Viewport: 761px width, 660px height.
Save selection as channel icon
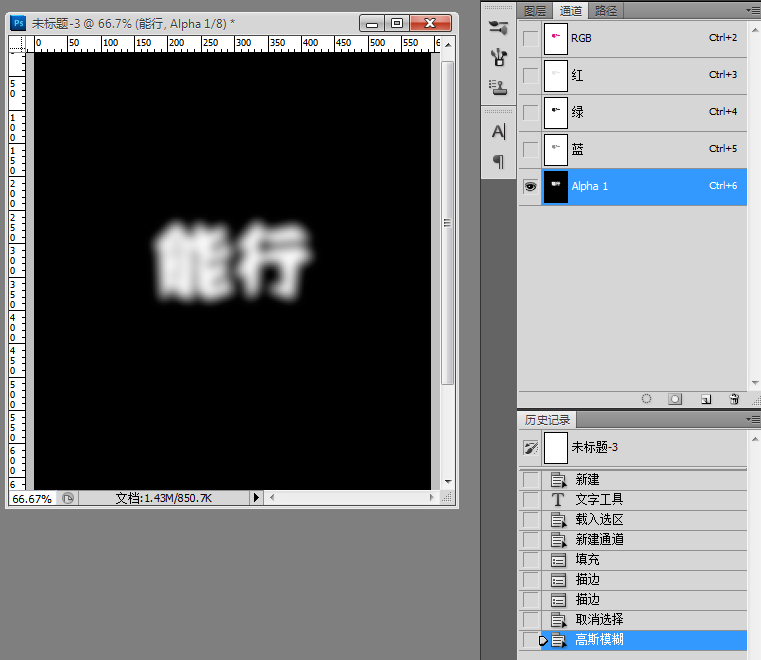click(x=675, y=399)
